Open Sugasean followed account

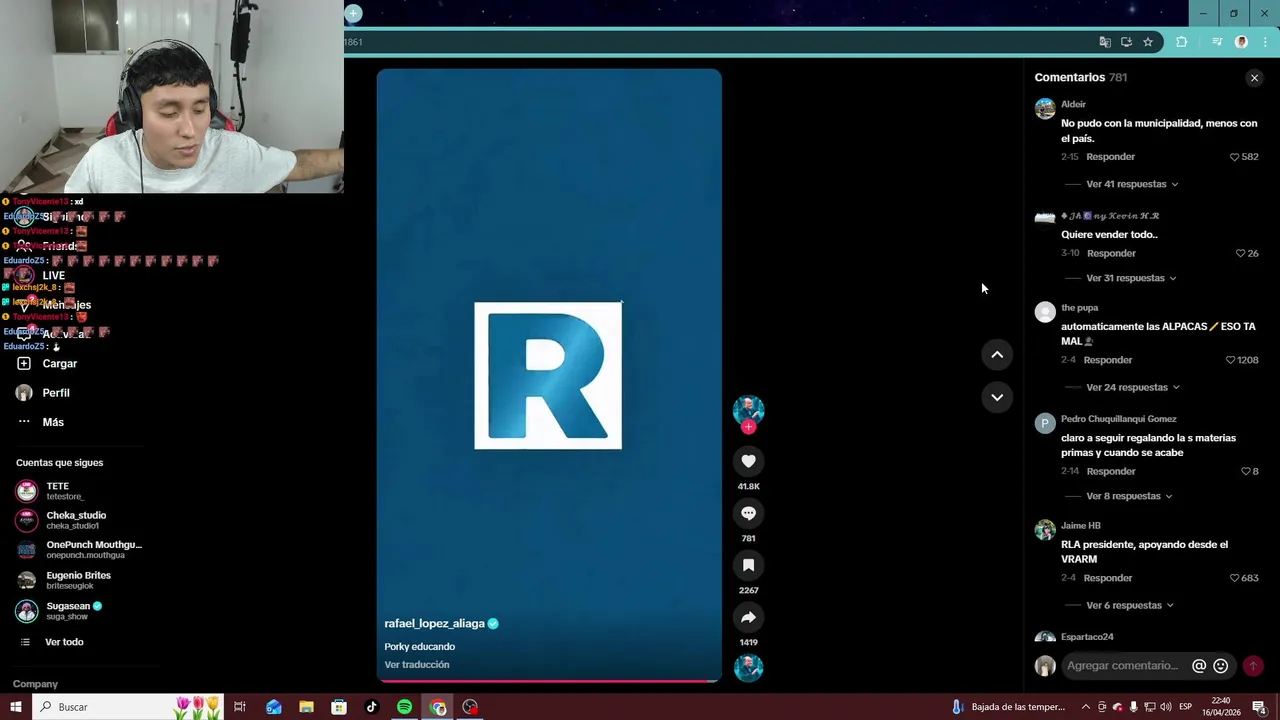(59, 611)
